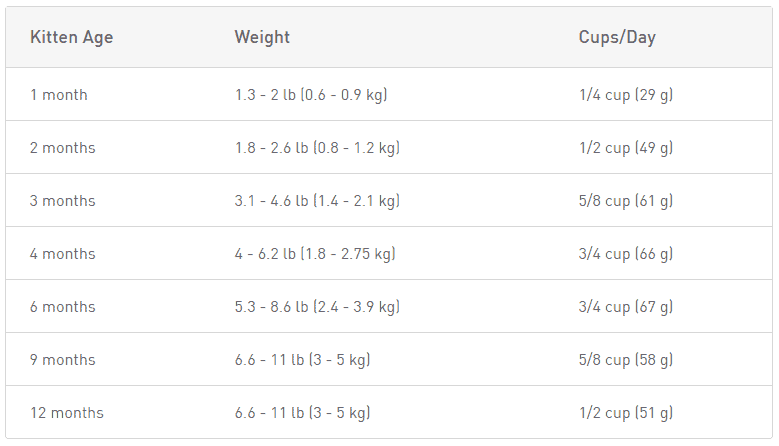Click the Kitten Age column header
The width and height of the screenshot is (779, 446).
click(71, 38)
